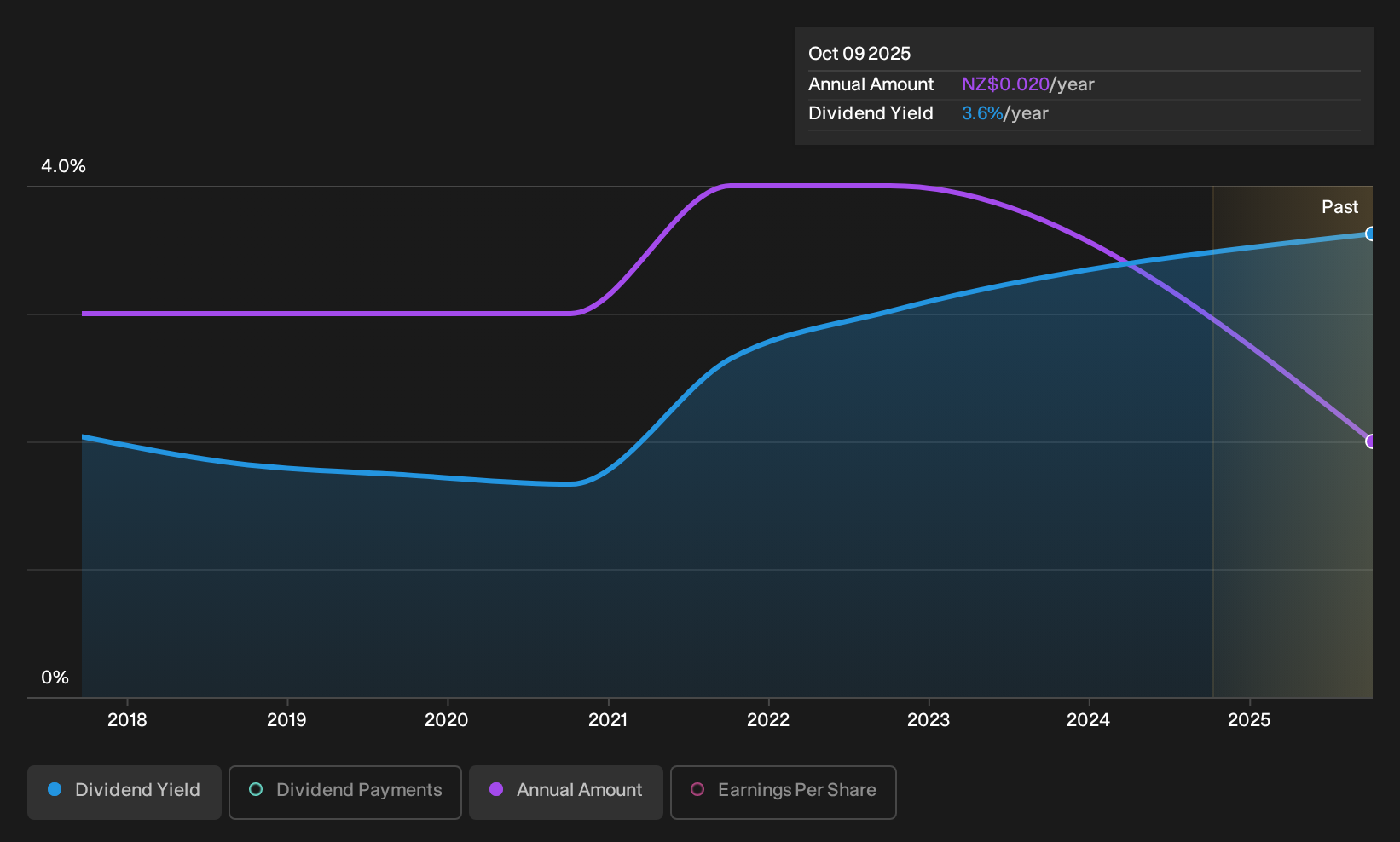
Task: Toggle the Annual Amount legend button
Action: (x=566, y=792)
